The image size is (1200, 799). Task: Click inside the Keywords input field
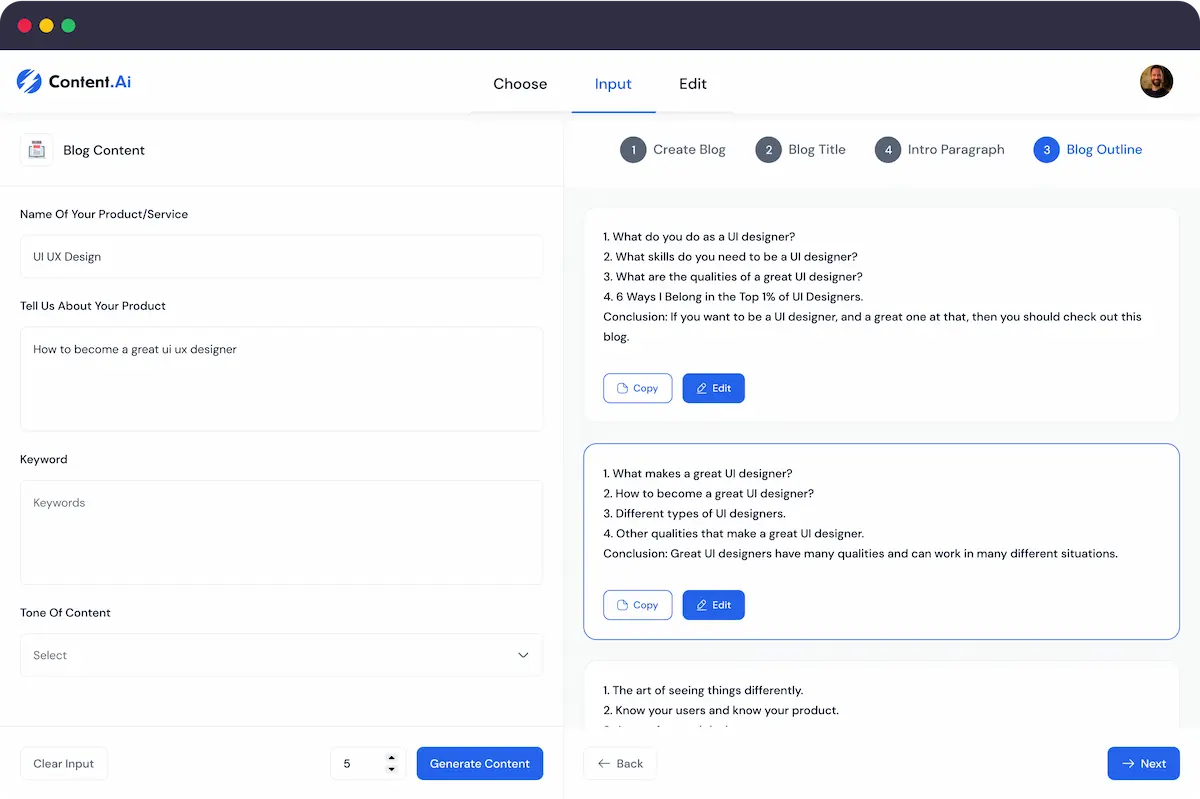[281, 531]
